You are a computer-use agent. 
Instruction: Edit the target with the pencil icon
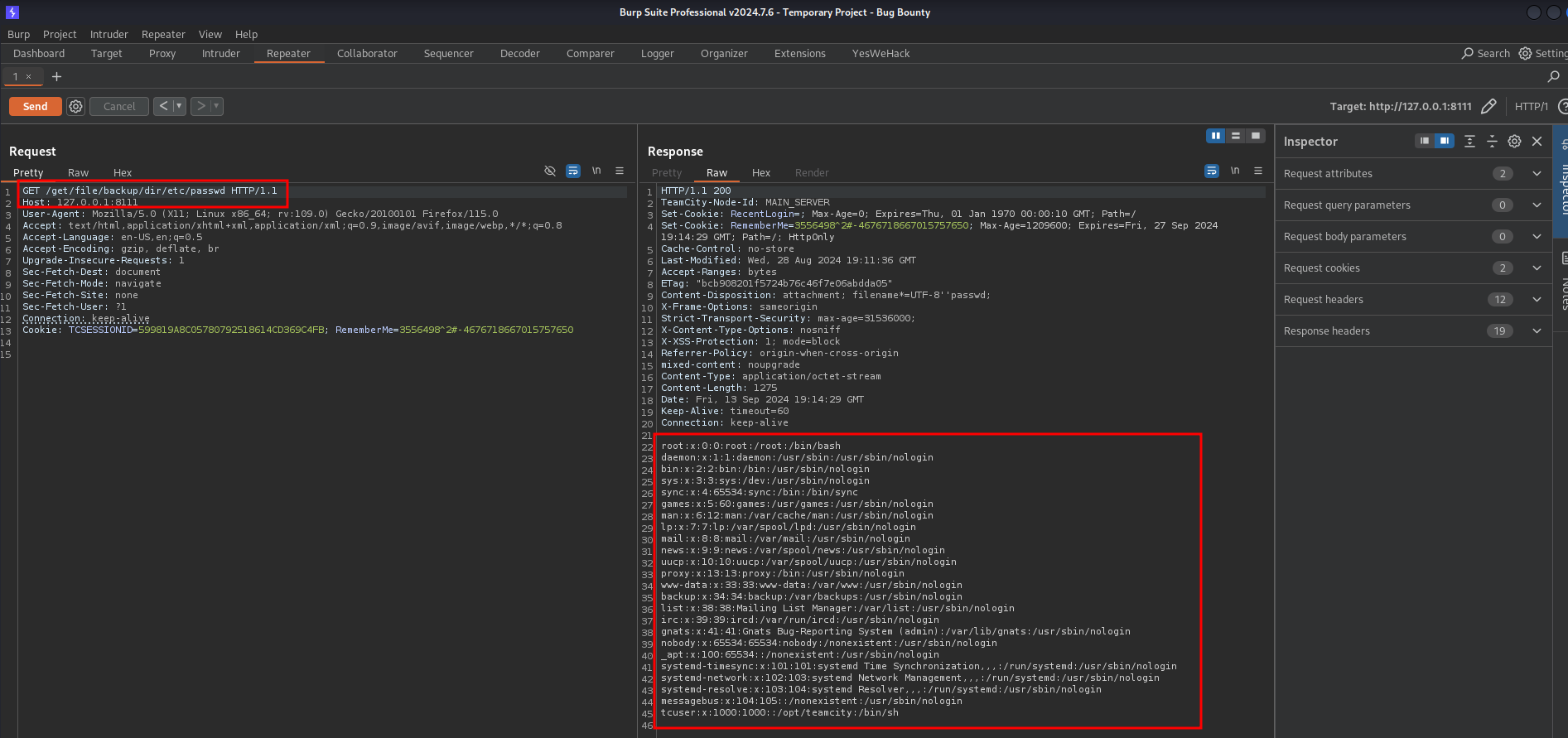click(x=1488, y=106)
